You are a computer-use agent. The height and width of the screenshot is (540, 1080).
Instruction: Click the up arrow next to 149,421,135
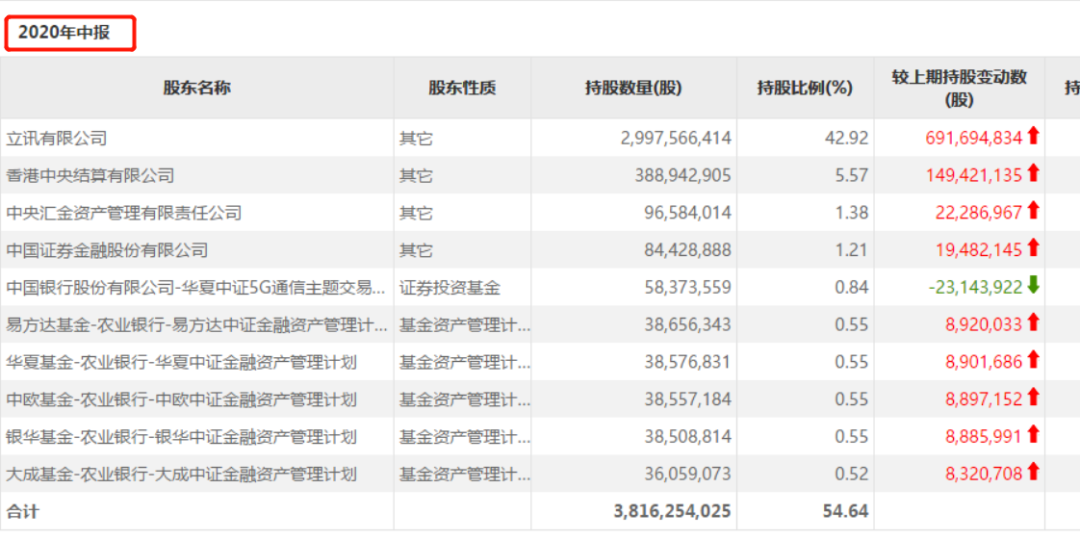(1032, 174)
